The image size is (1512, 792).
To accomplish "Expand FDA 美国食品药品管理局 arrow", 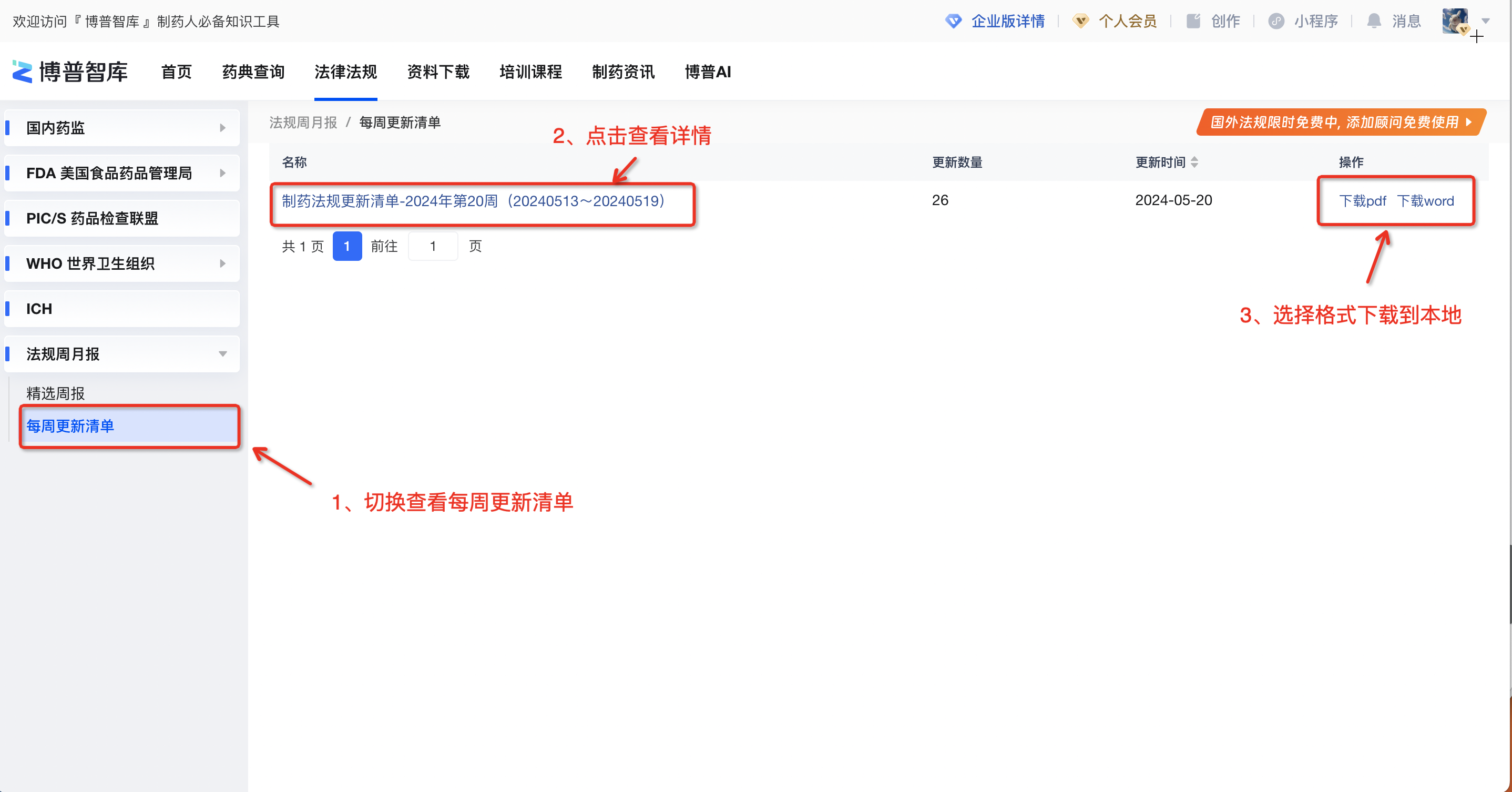I will pos(222,172).
